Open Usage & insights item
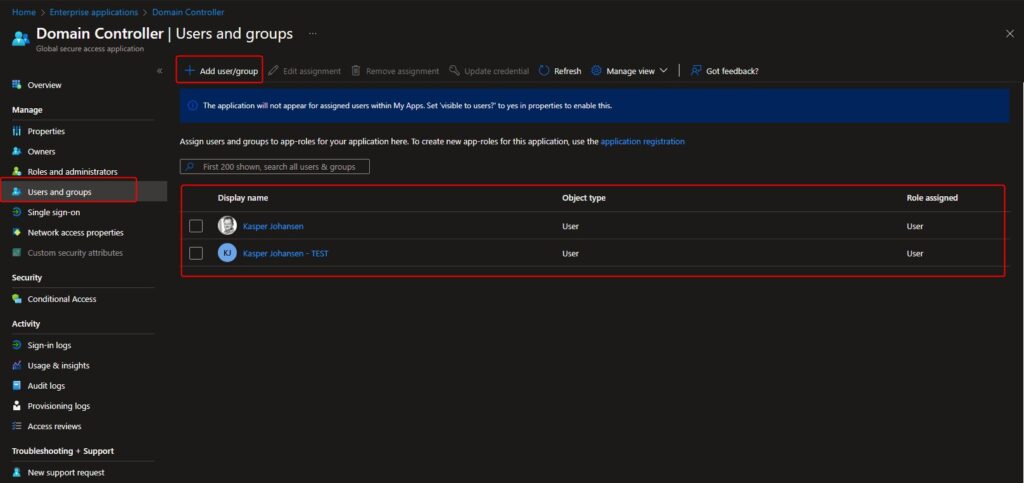 [x=59, y=366]
